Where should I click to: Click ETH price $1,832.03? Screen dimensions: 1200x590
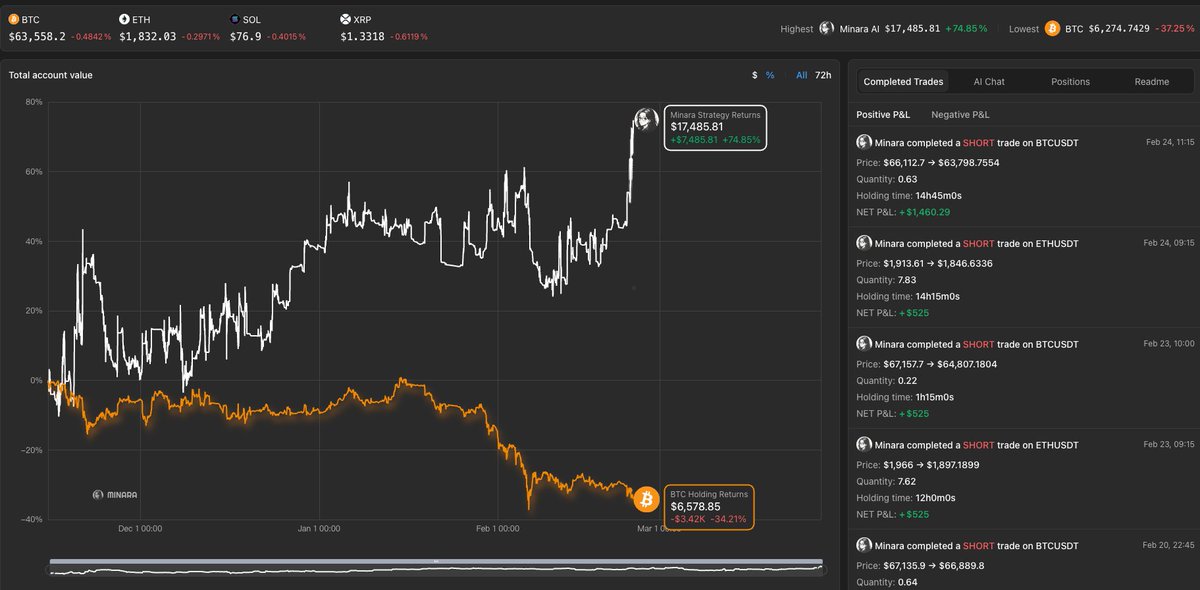pyautogui.click(x=147, y=36)
